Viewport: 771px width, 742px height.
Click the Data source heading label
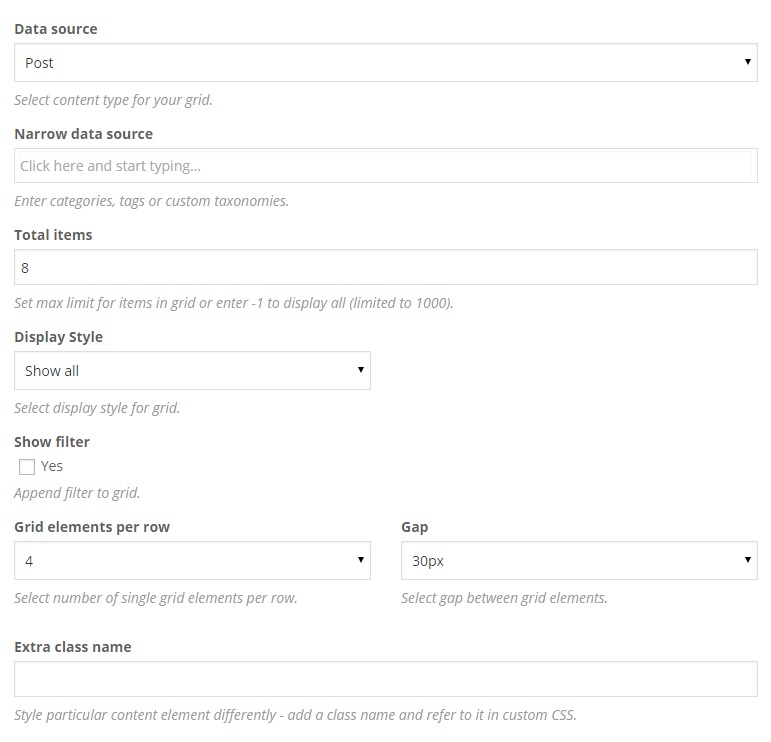(56, 29)
